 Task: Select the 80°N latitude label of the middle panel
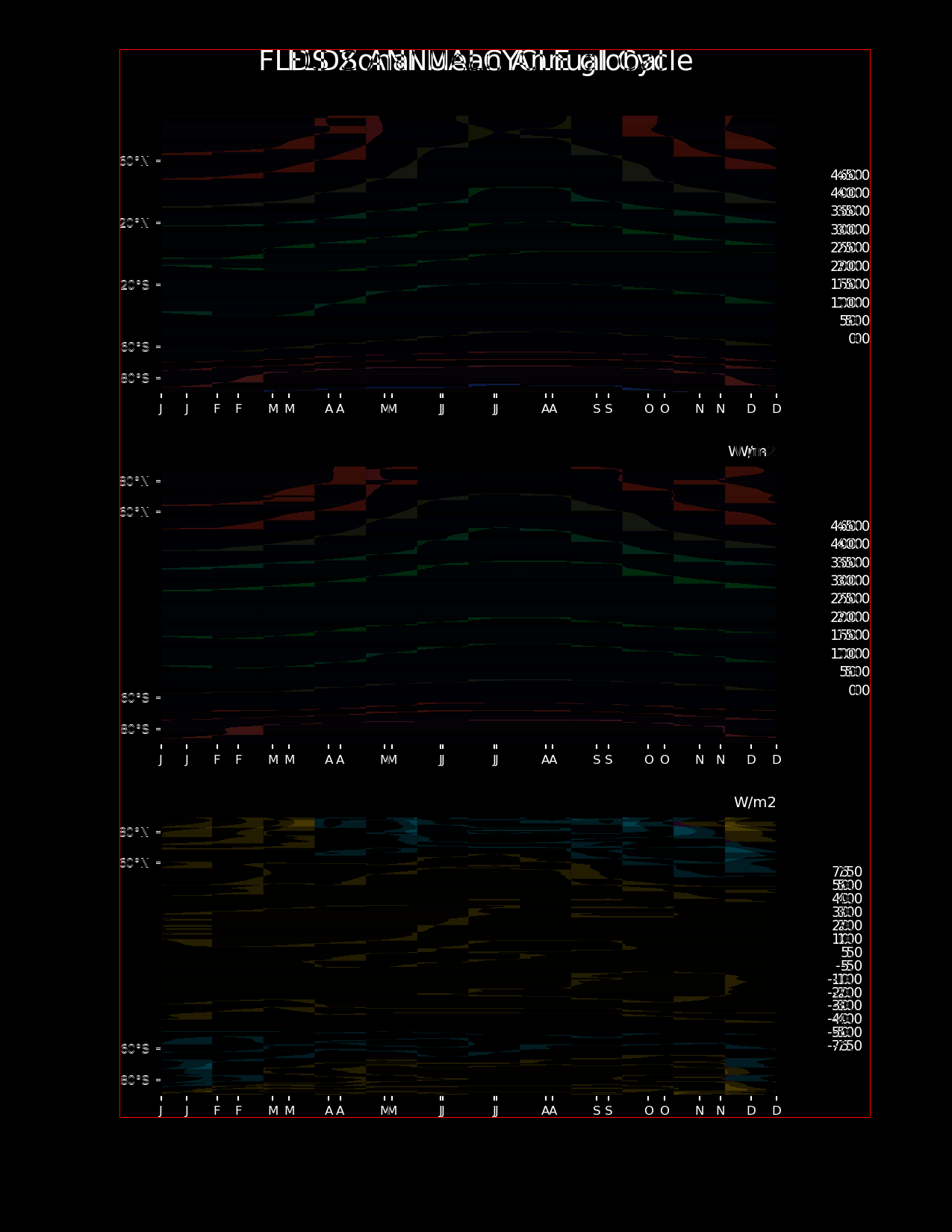click(x=134, y=482)
